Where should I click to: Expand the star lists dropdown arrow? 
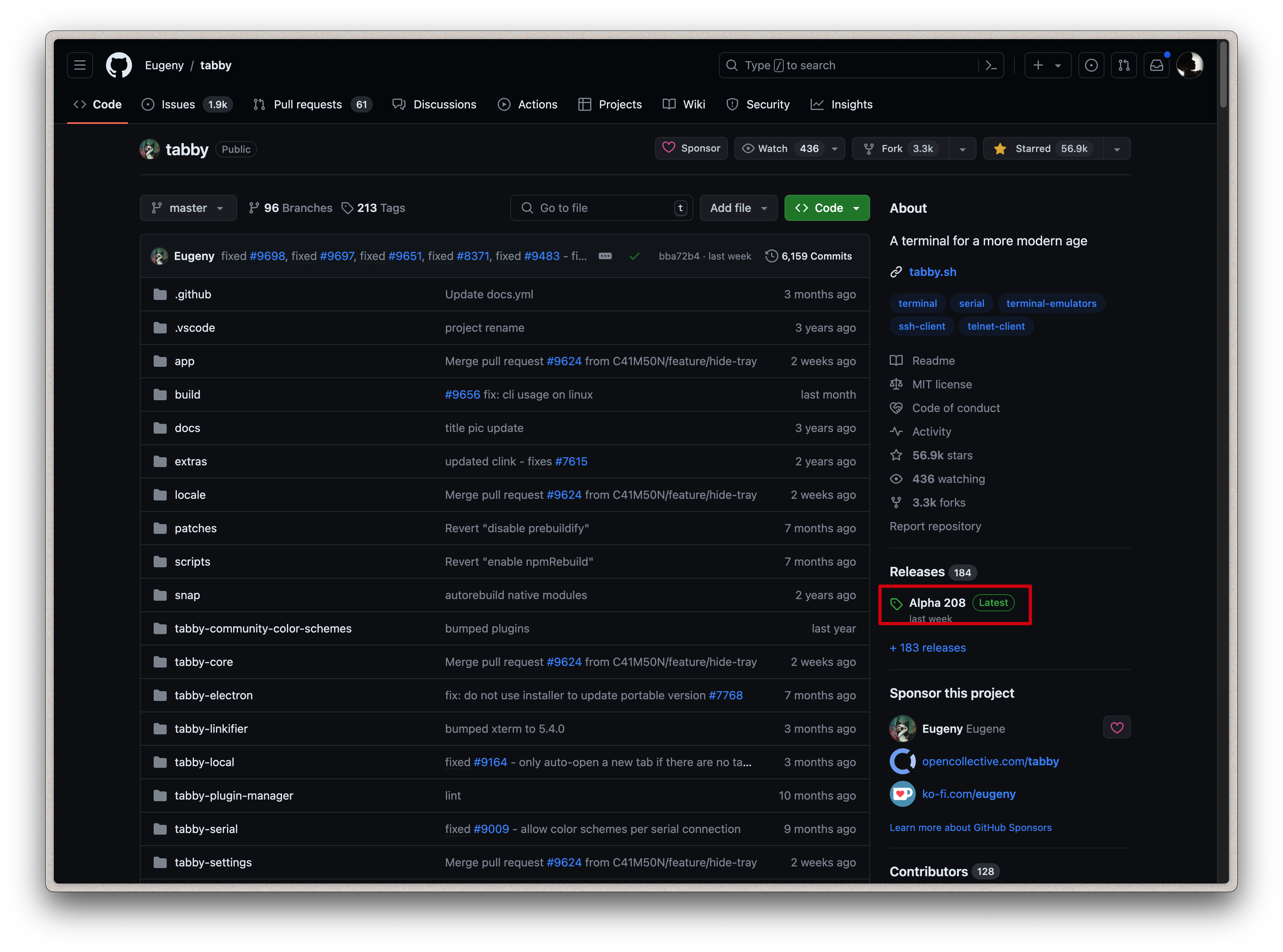[1116, 149]
